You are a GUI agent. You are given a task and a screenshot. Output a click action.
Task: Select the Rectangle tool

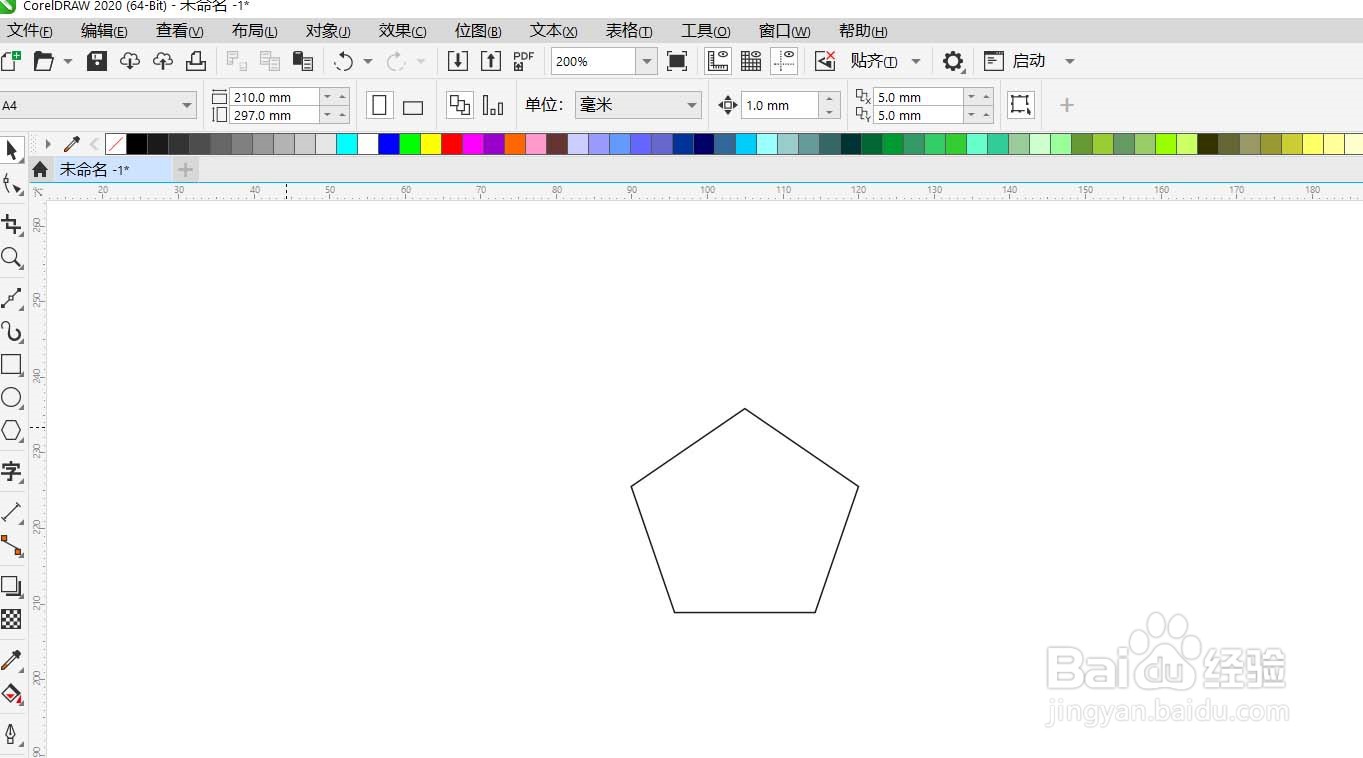point(12,365)
